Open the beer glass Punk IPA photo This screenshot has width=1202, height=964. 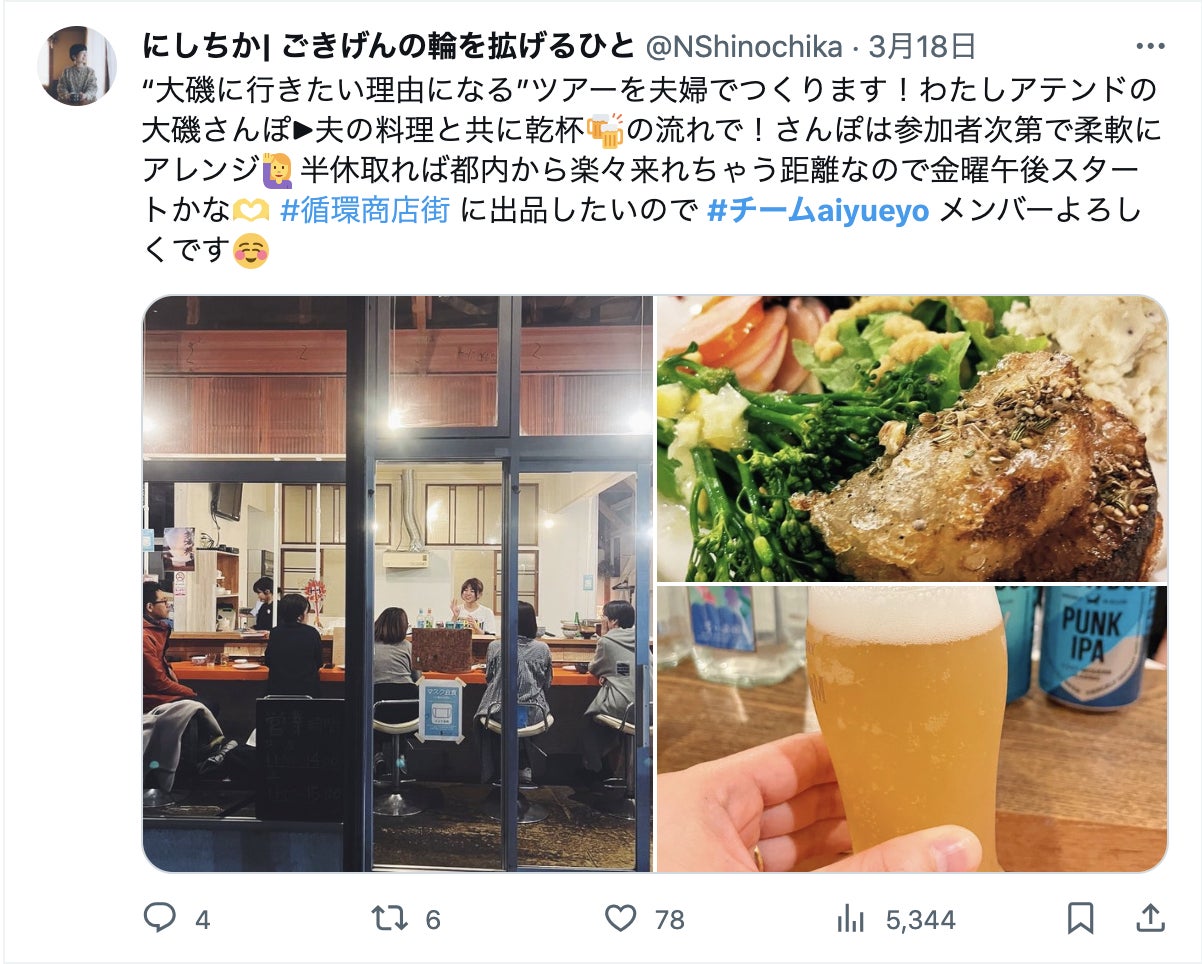point(912,729)
